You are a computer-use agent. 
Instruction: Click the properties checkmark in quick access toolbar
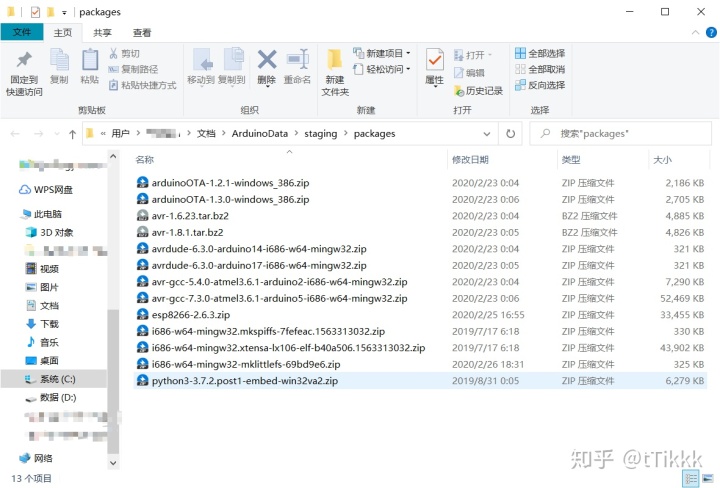point(35,12)
